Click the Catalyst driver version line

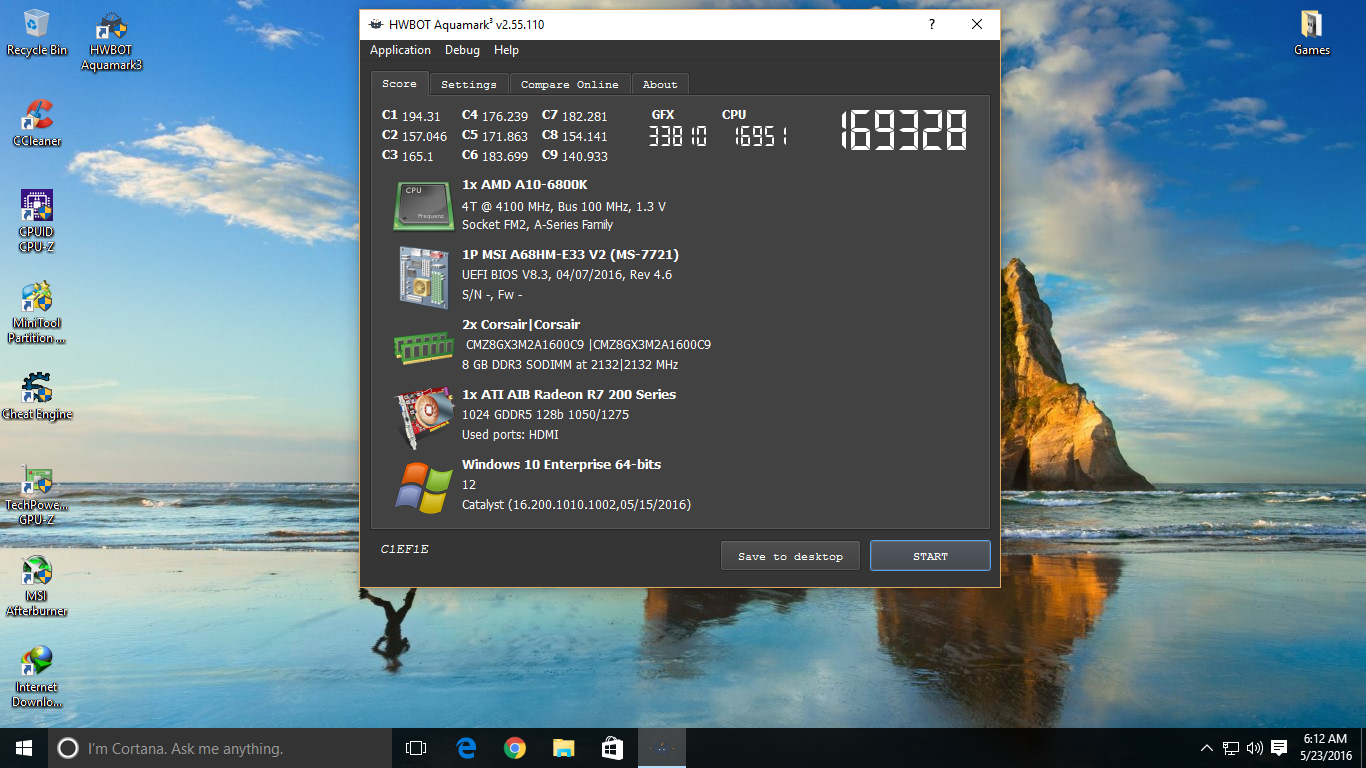click(x=576, y=505)
